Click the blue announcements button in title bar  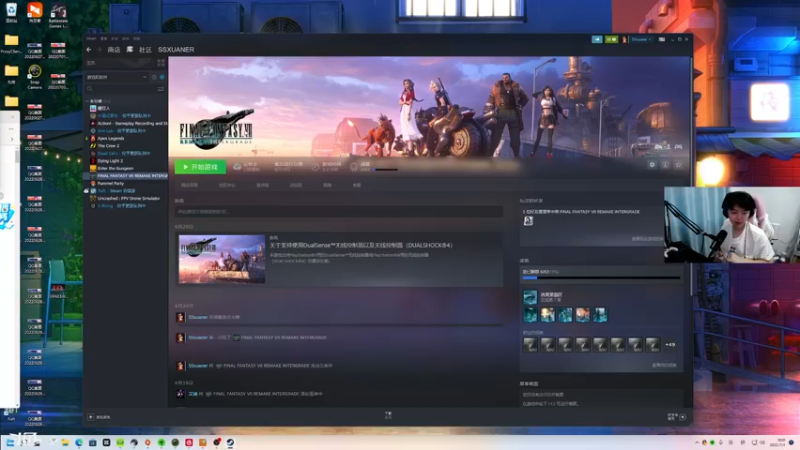coord(597,39)
